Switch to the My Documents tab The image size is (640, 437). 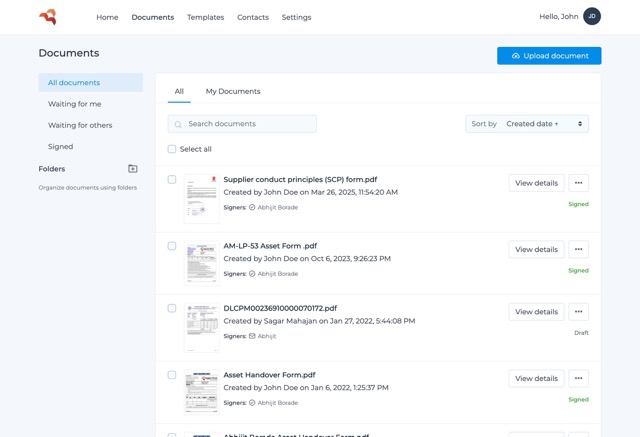[x=233, y=91]
